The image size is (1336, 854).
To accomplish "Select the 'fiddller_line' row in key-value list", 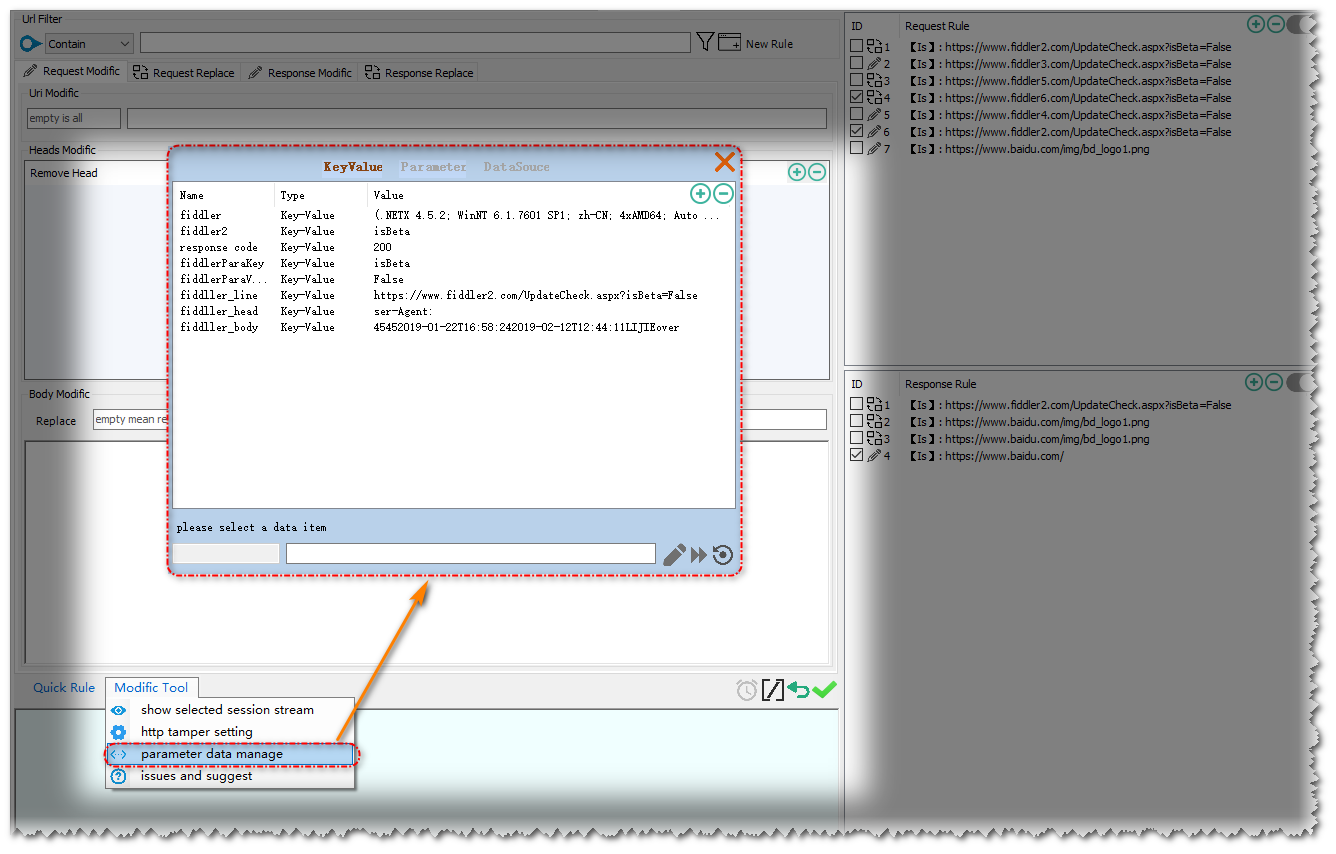I will point(454,295).
